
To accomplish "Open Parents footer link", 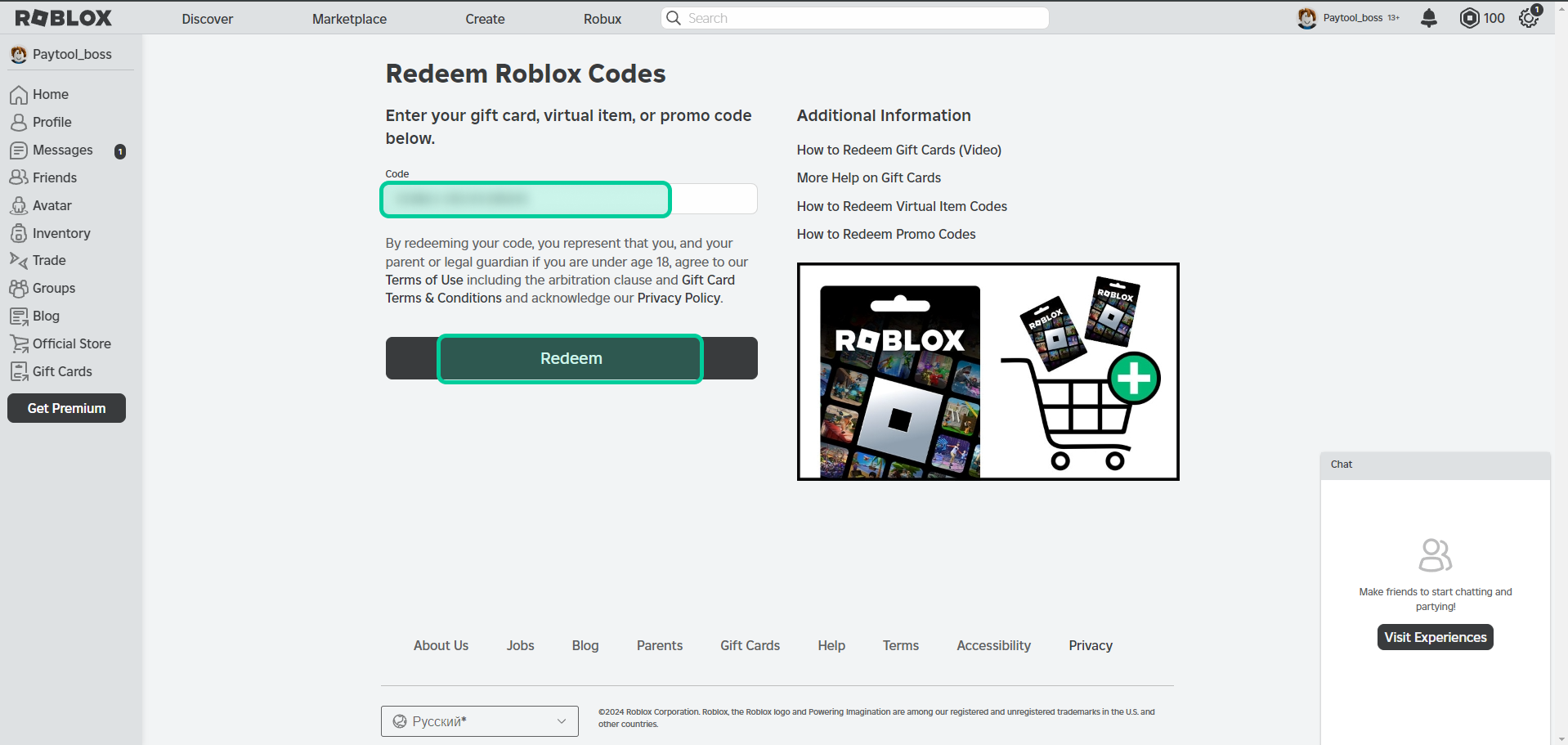I will [660, 645].
